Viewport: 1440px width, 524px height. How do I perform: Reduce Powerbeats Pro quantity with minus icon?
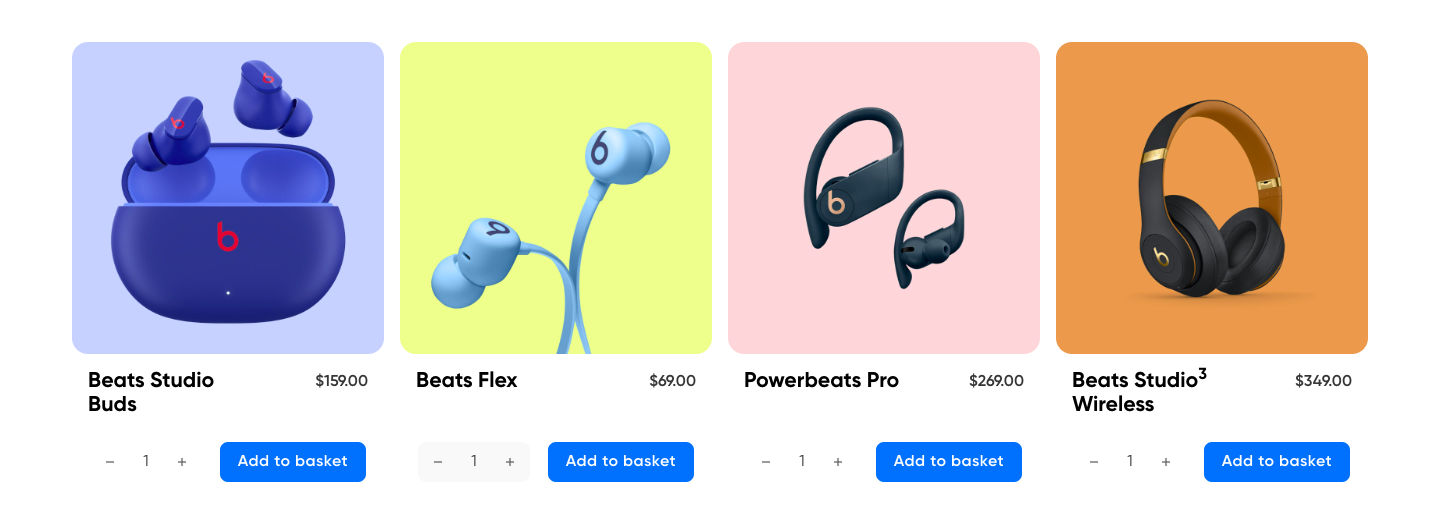pos(766,462)
